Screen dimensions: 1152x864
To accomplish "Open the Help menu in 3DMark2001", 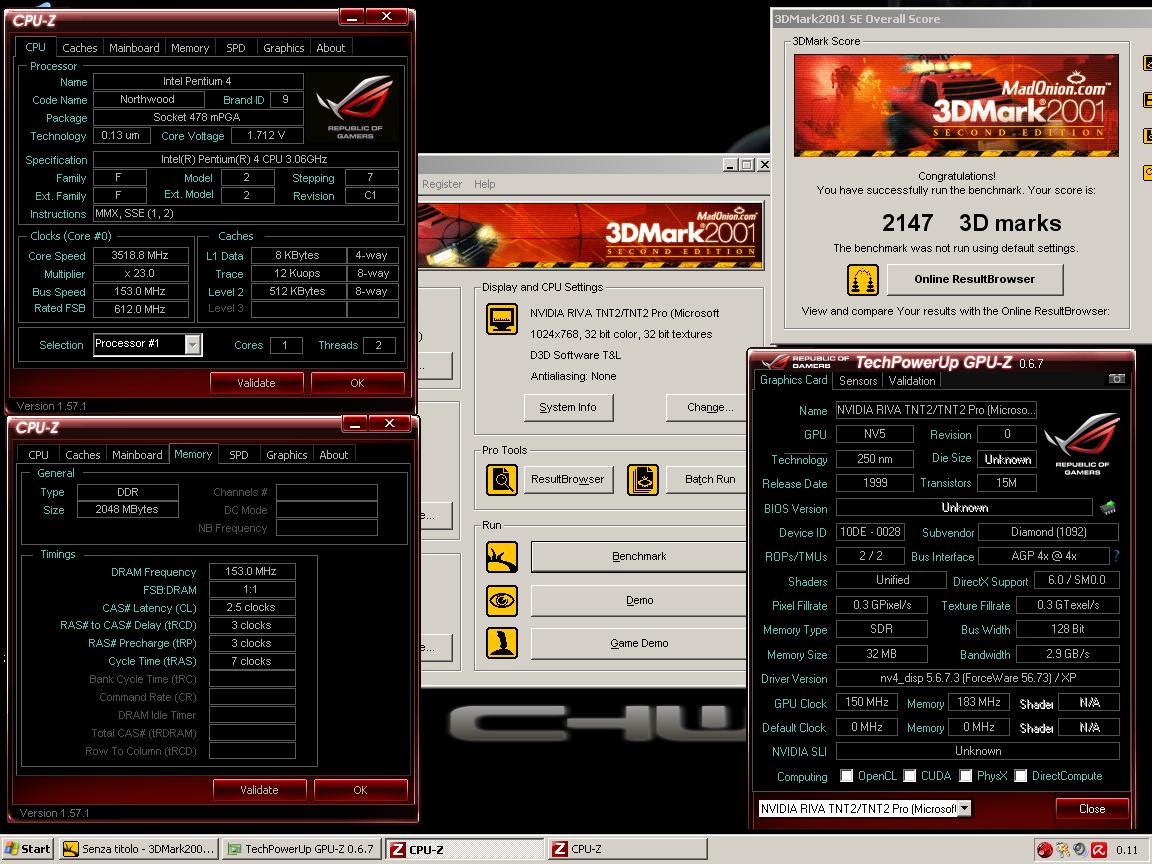I will click(x=484, y=184).
